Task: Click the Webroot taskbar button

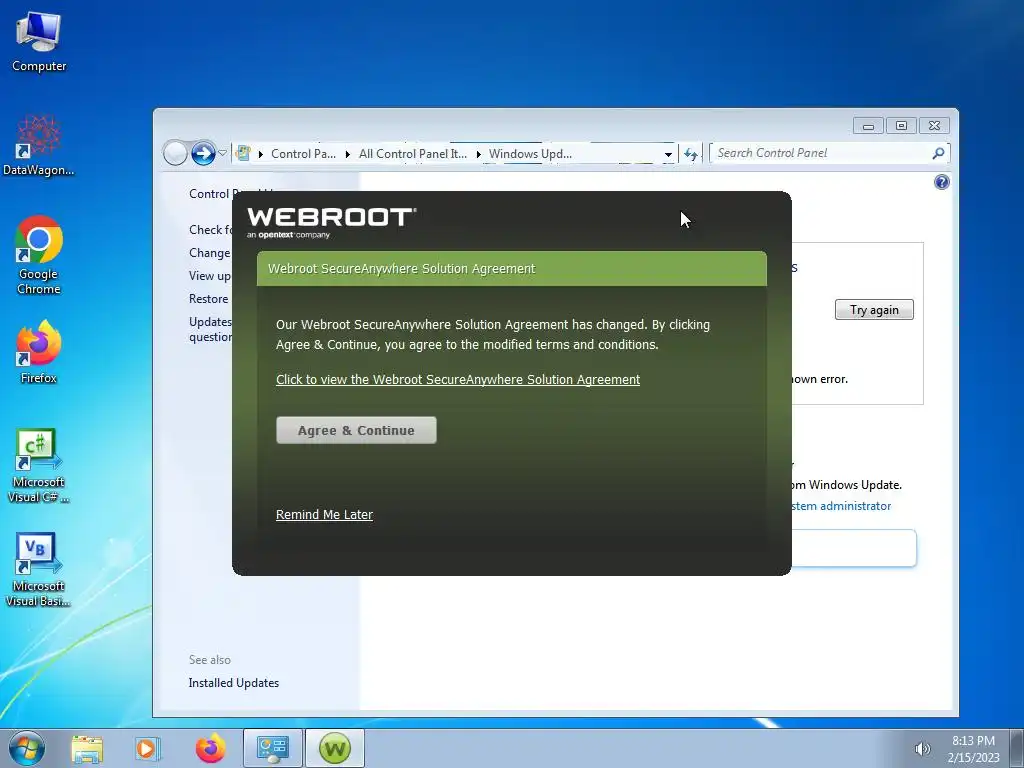Action: 335,748
